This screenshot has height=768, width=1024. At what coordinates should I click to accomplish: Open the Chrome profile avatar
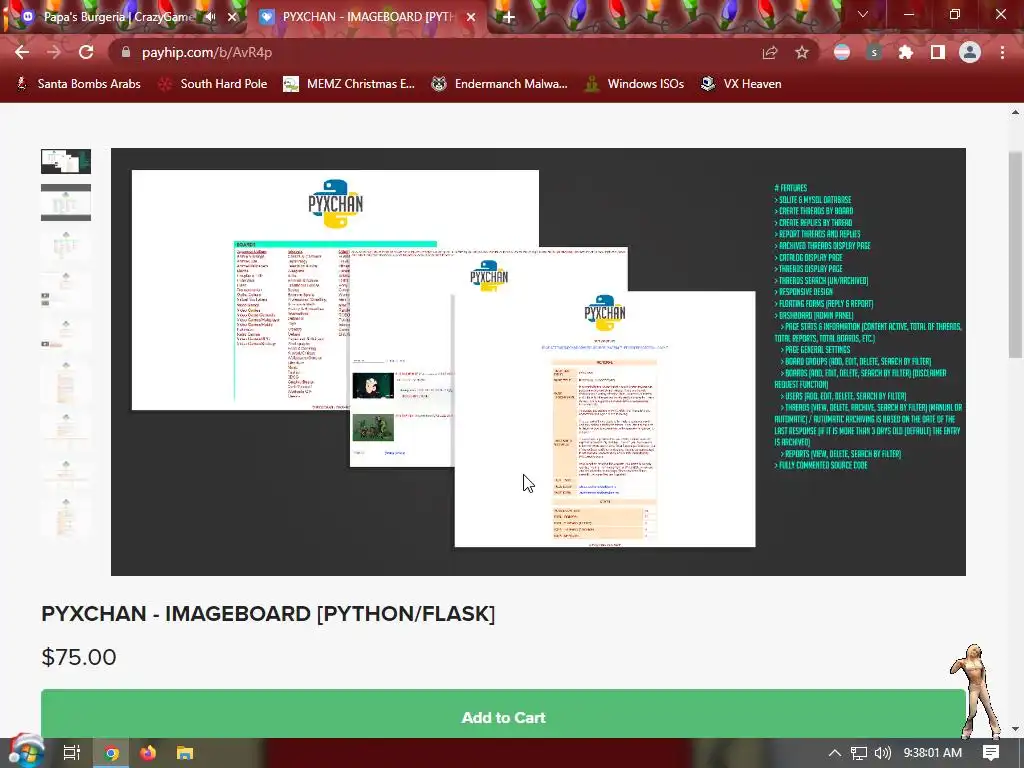(x=970, y=52)
